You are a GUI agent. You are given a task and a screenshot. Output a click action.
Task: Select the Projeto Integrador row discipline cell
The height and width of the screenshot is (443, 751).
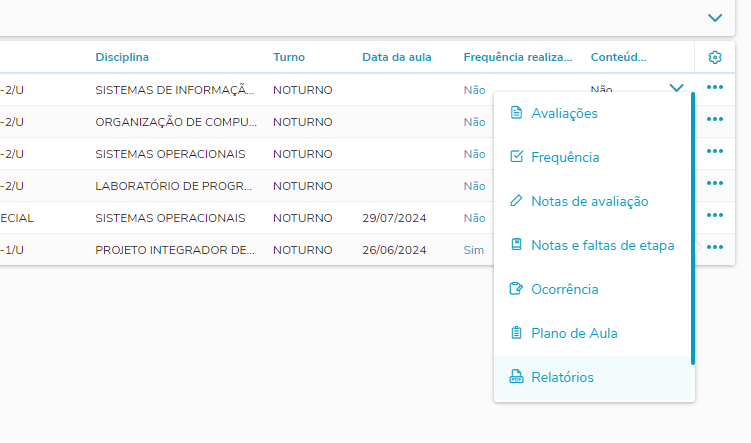coord(175,250)
